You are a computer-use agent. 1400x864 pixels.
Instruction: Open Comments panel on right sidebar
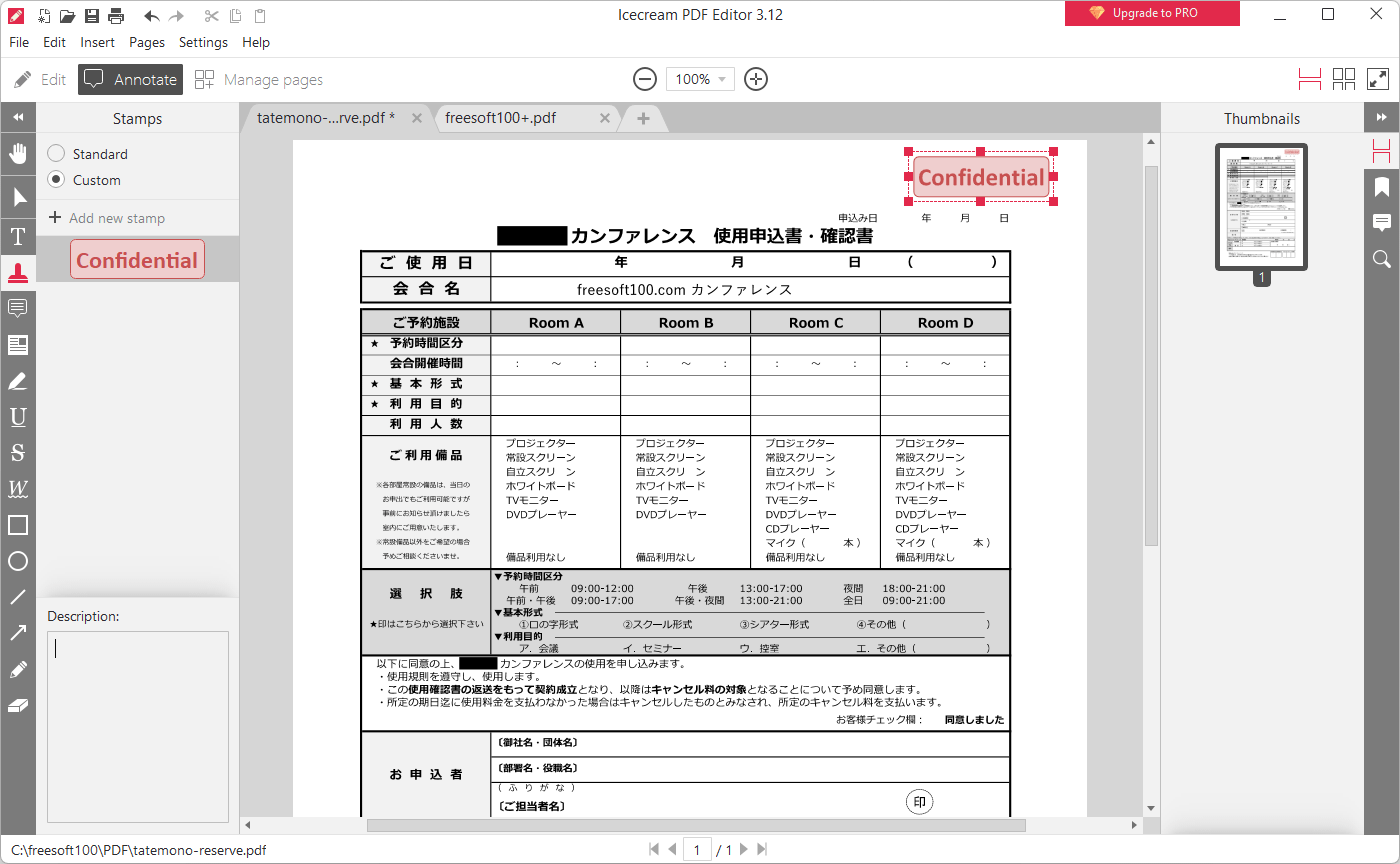pyautogui.click(x=1382, y=222)
